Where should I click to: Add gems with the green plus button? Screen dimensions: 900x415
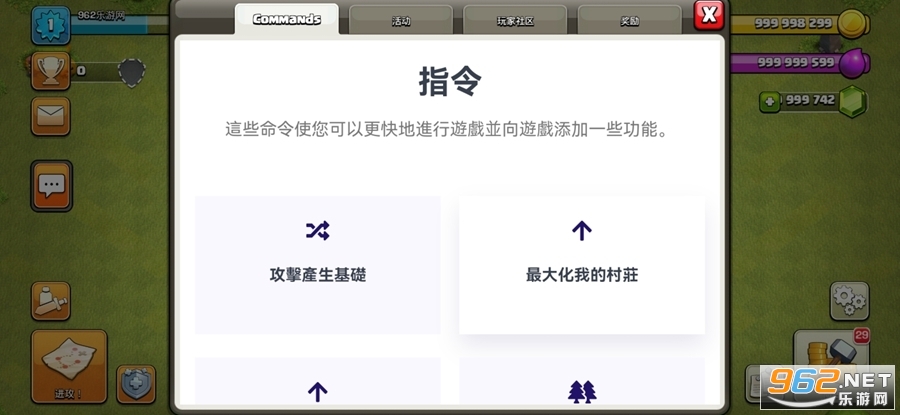(x=769, y=102)
